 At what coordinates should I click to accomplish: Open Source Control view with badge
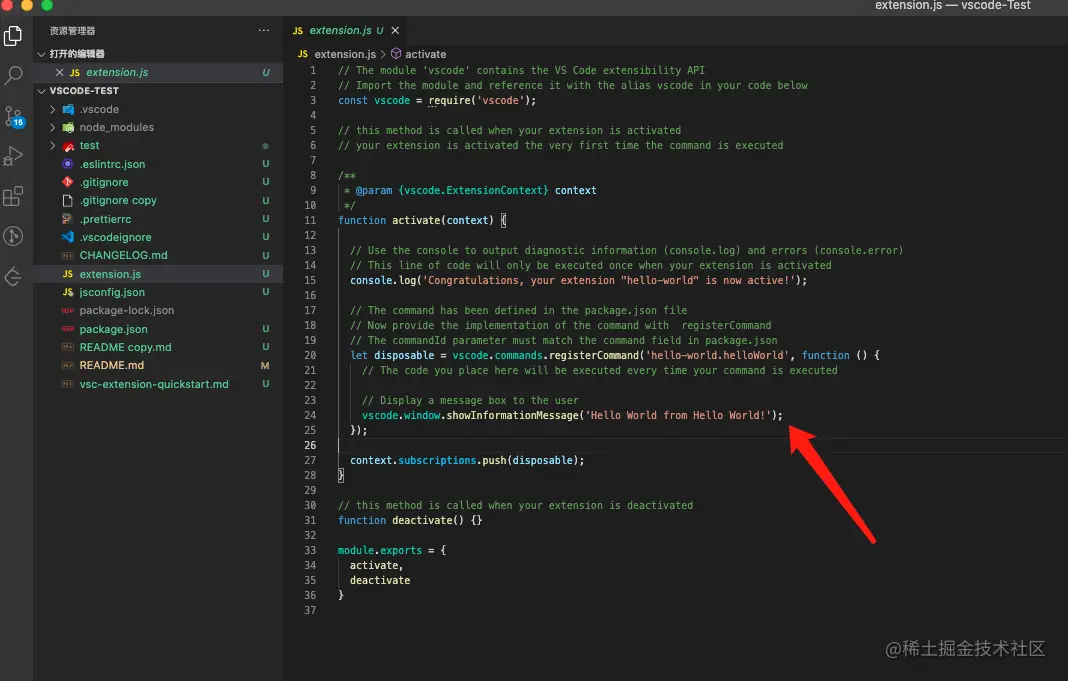point(14,116)
